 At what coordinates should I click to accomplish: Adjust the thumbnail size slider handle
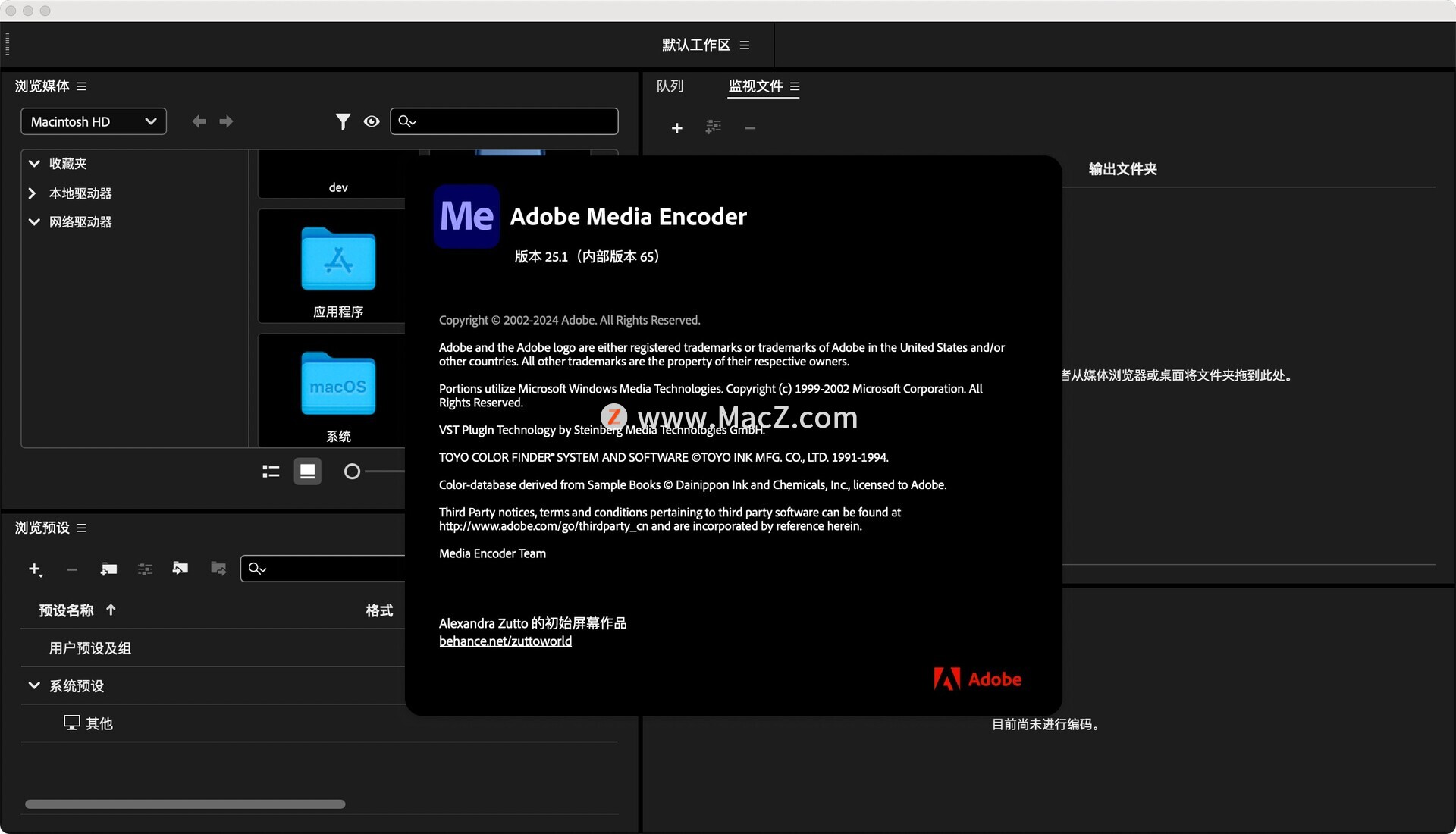coord(352,472)
